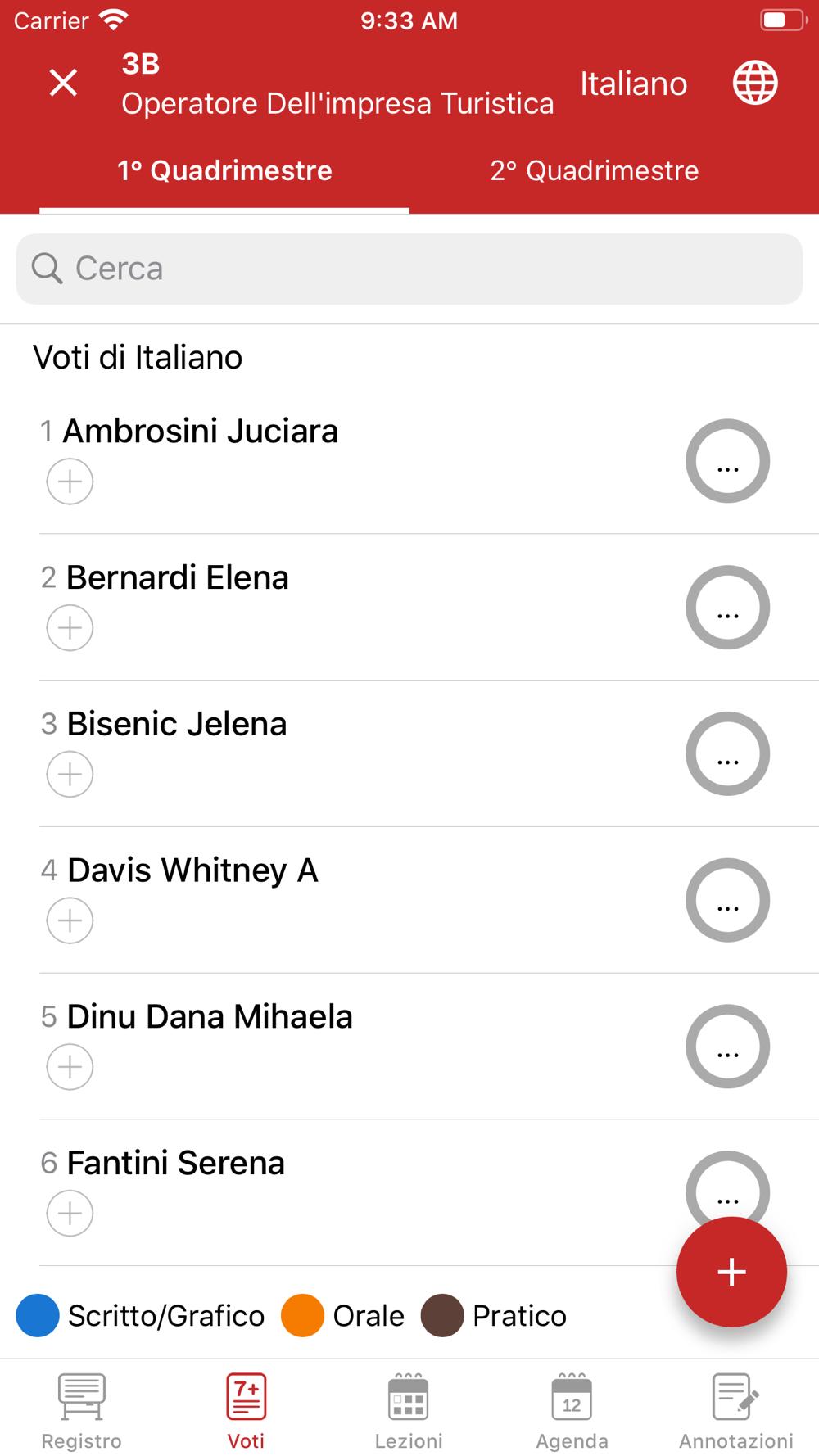Open average options for Dinu Dana Mihaela

tap(727, 1046)
